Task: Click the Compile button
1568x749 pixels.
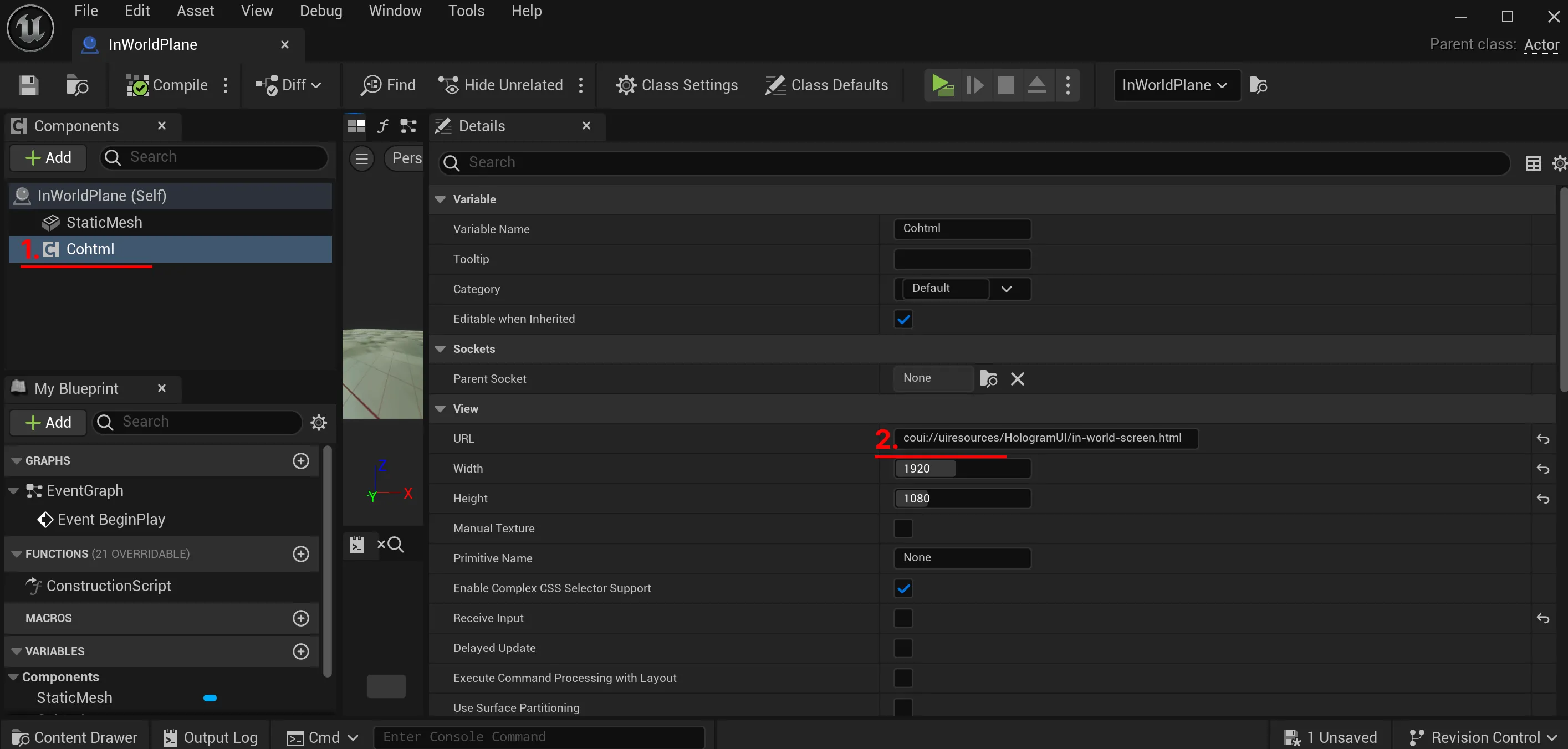Action: click(167, 85)
